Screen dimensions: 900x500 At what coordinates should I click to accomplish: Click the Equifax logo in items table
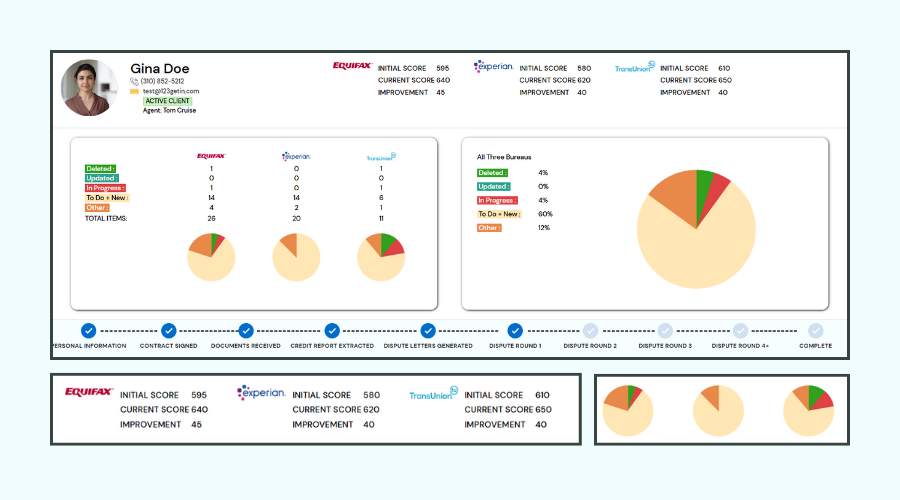[211, 156]
